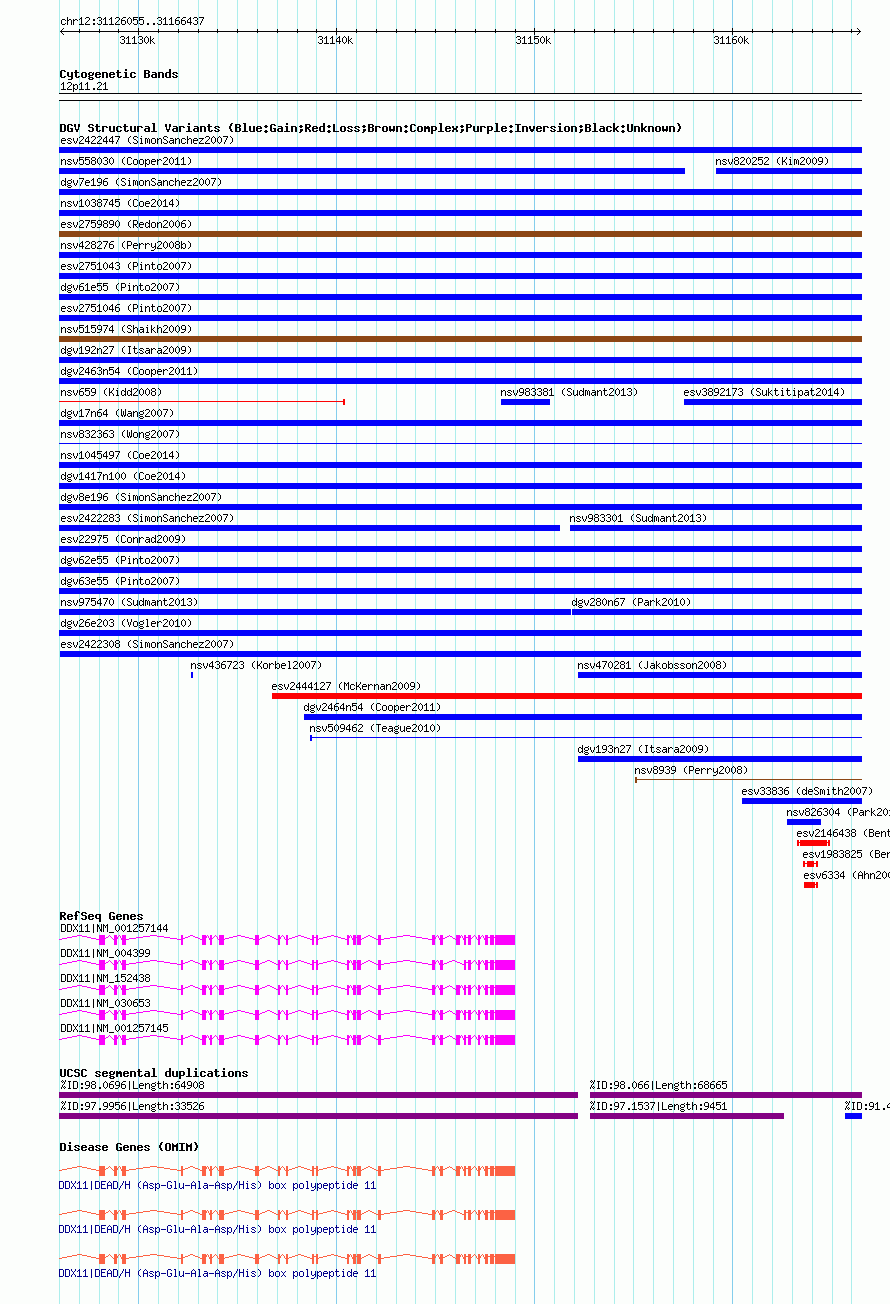Open variant nsv983301 (Sudmant2013)
The image size is (890, 1304).
(638, 518)
